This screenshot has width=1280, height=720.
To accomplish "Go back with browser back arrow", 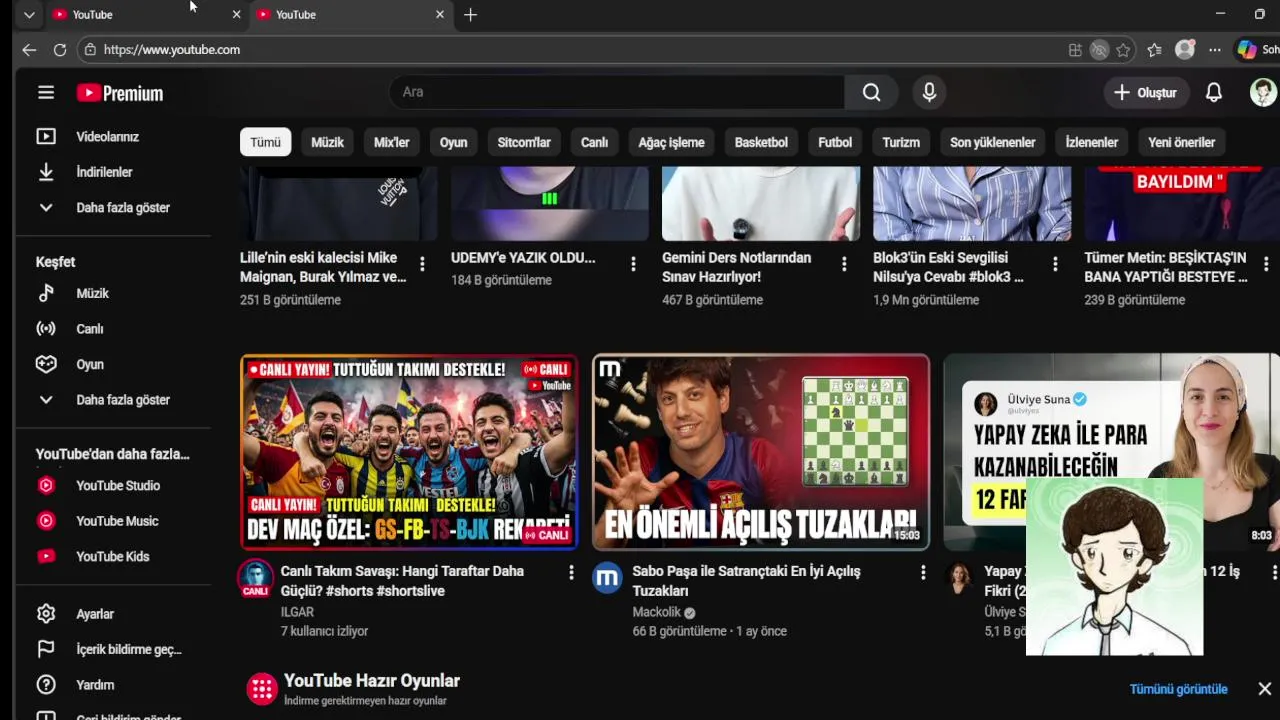I will (x=29, y=49).
